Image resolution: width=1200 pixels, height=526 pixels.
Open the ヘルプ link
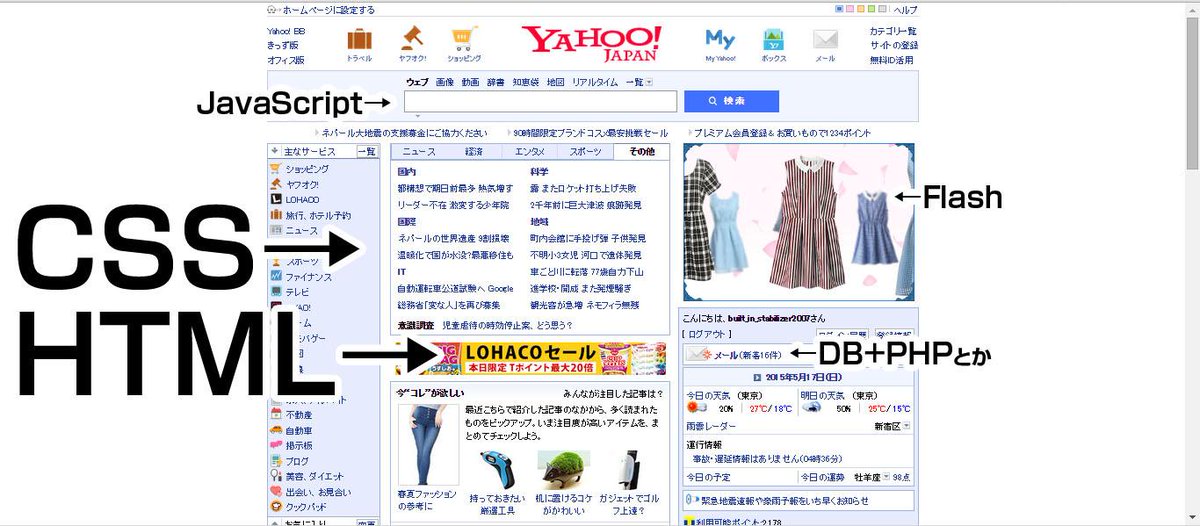pos(905,10)
